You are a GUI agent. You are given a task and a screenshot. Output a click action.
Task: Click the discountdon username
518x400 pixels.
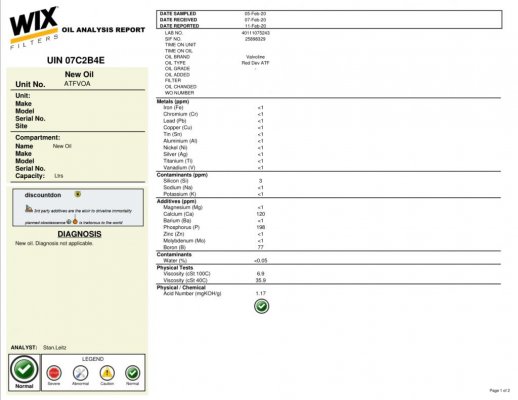[x=43, y=195]
